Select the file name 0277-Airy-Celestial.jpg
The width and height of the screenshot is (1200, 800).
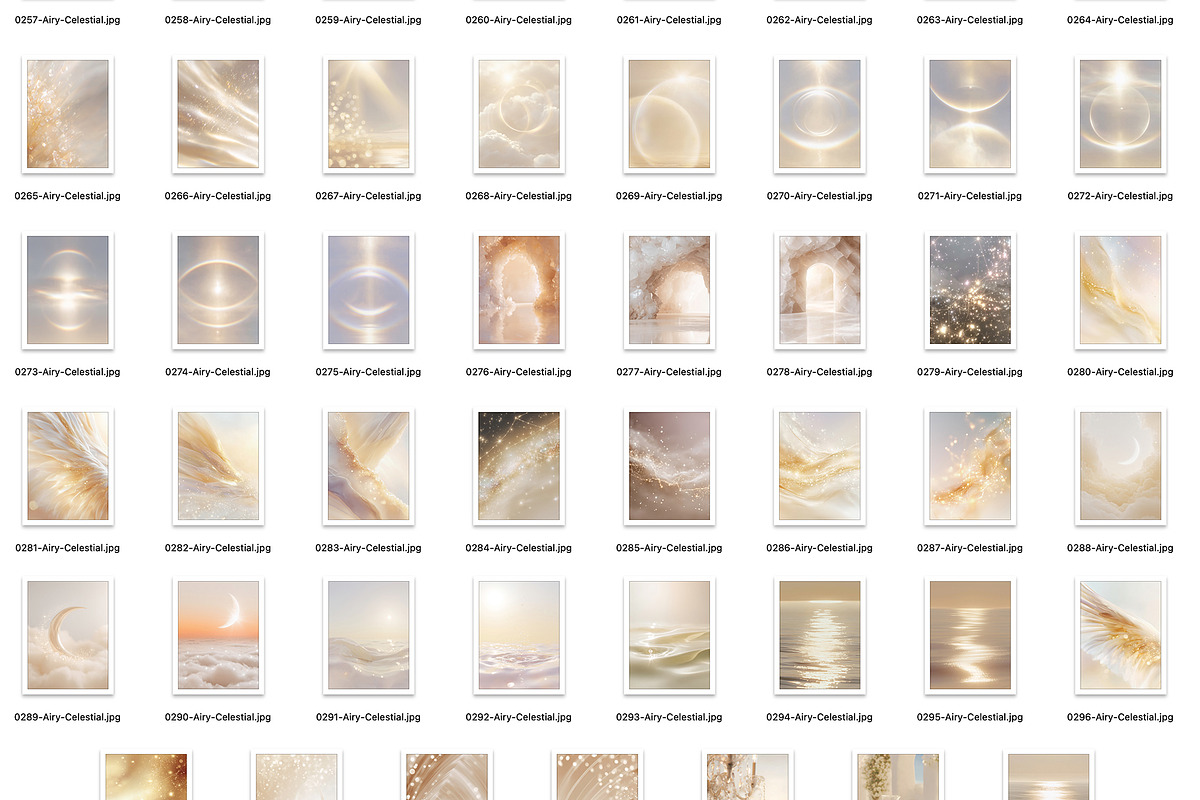click(x=669, y=372)
